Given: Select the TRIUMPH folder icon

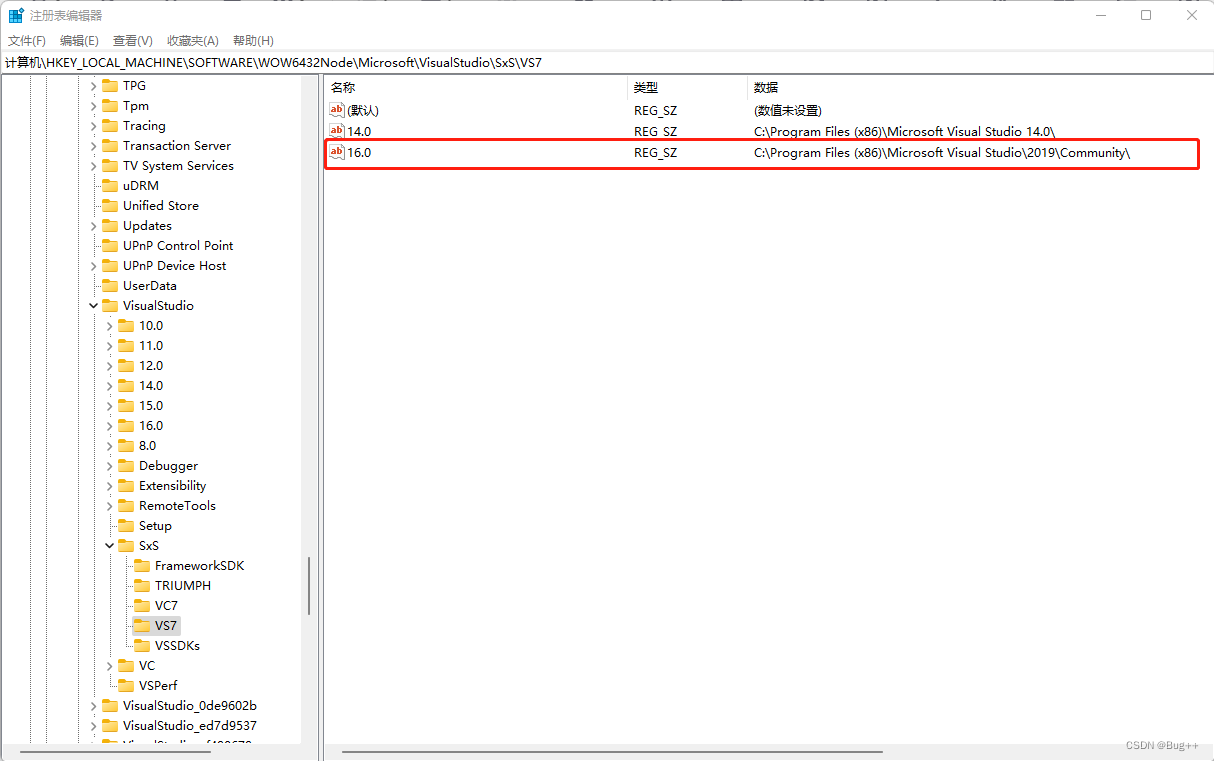Looking at the screenshot, I should tap(142, 586).
